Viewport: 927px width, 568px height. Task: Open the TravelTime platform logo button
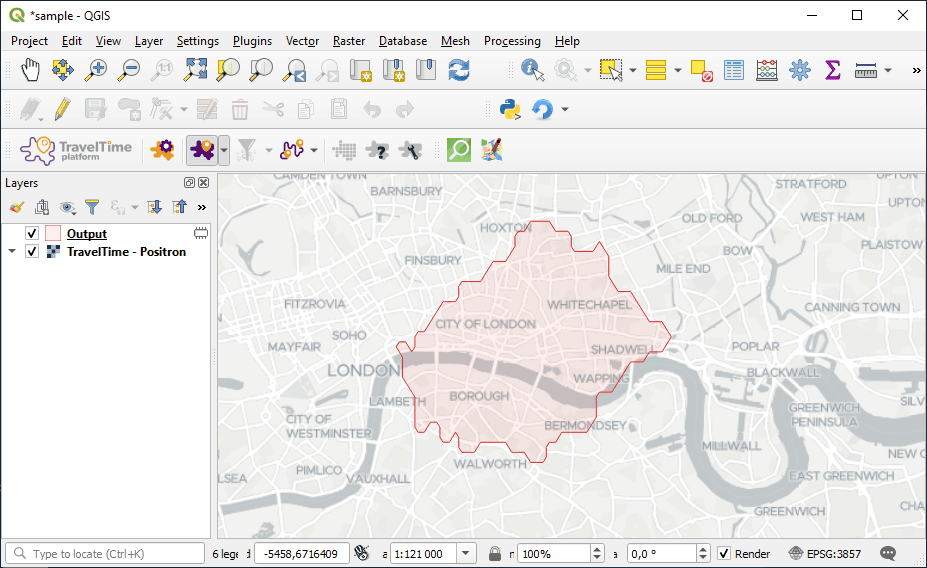(x=76, y=150)
